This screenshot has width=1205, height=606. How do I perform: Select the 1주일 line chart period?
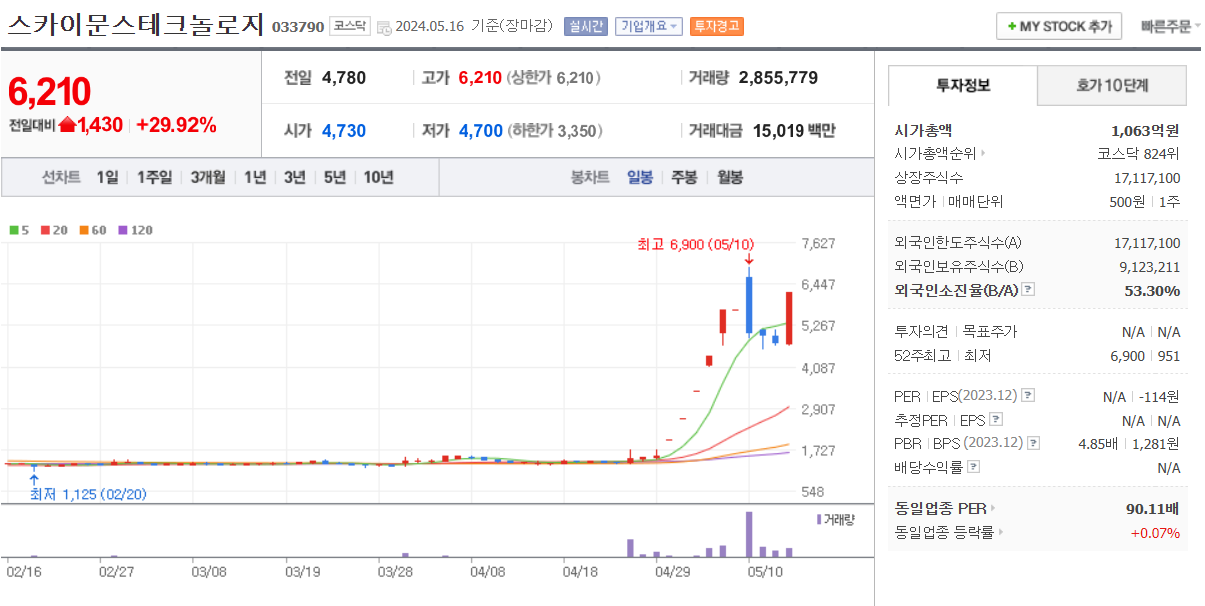pos(154,177)
